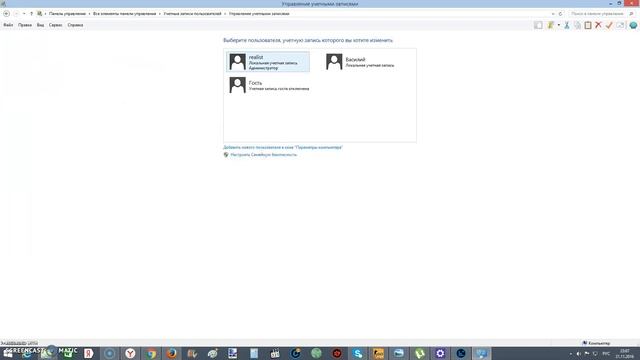The width and height of the screenshot is (640, 360).
Task: Click the realist account avatar picture
Action: [238, 62]
